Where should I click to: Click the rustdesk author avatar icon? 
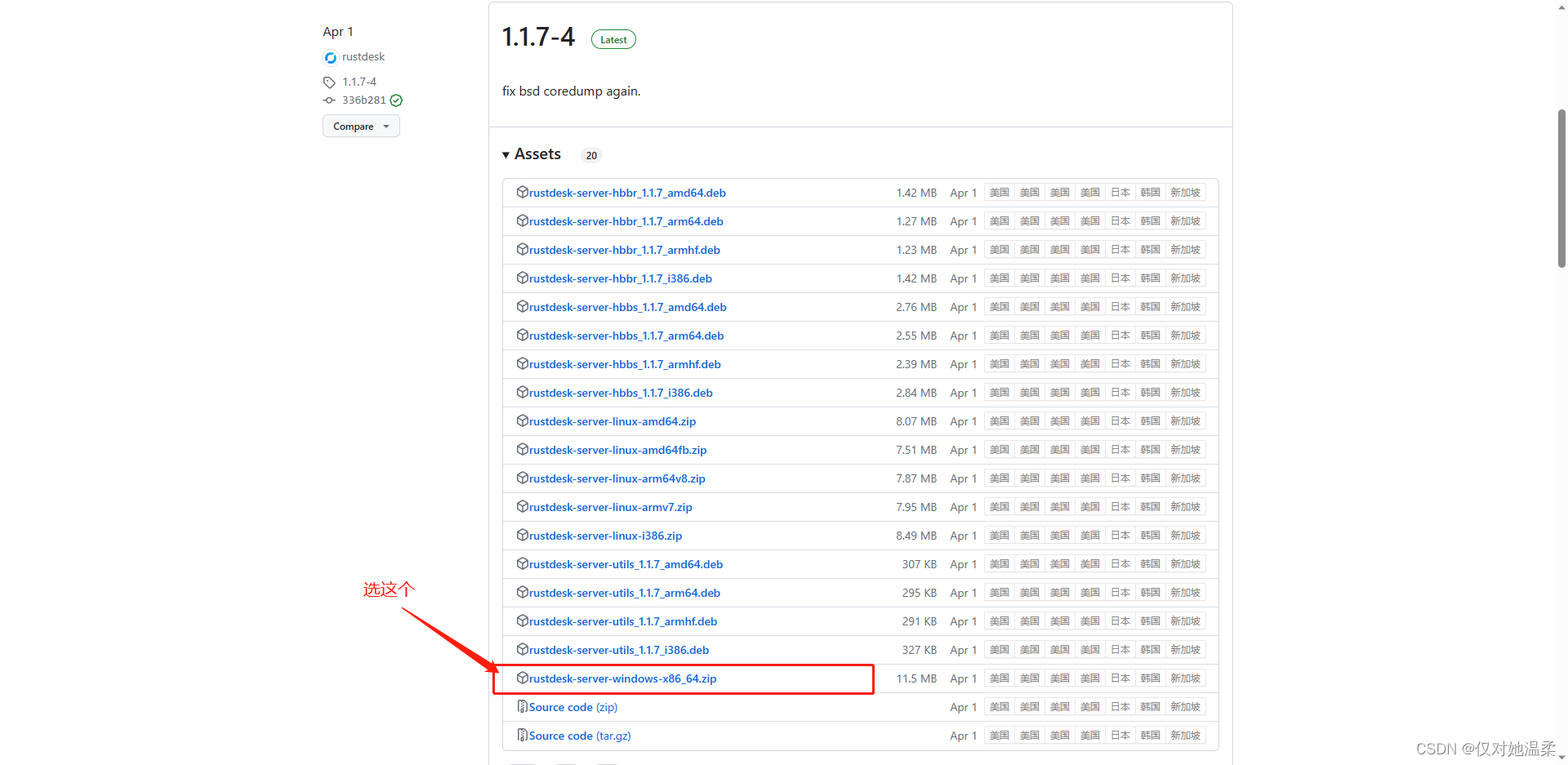330,57
